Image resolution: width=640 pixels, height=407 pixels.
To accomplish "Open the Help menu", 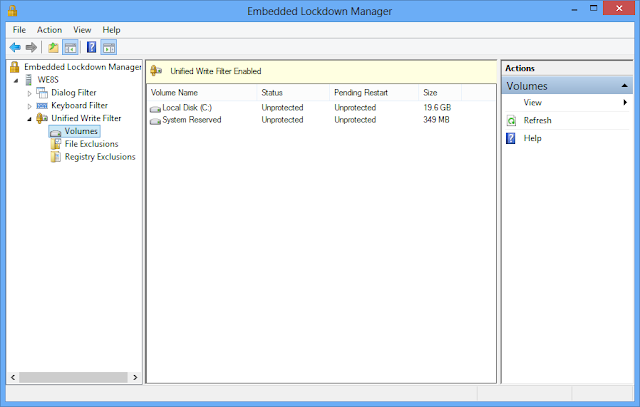I will 111,30.
